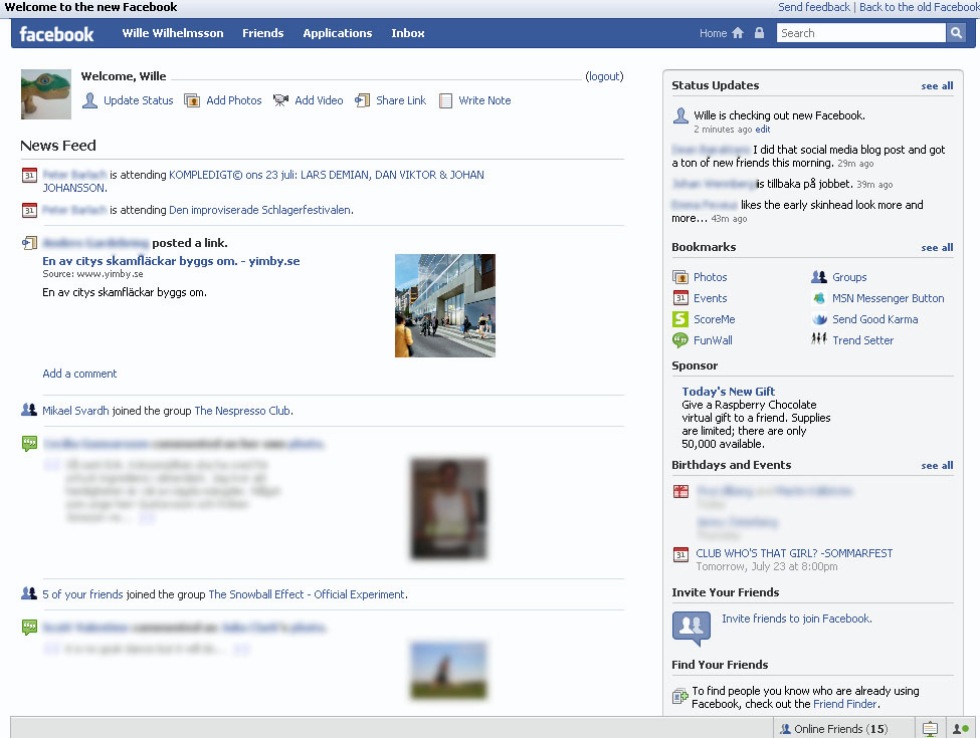Open CLUB WHO'S THAT GIRL? -SOMMARFEST event
This screenshot has width=980, height=738.
(x=794, y=553)
